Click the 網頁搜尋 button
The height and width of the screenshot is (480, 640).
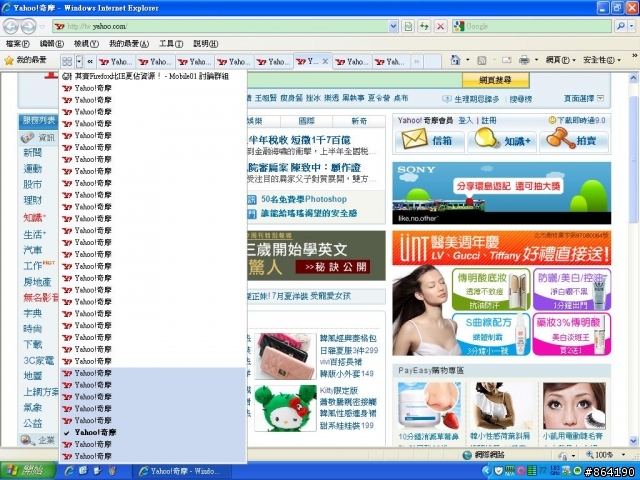(x=495, y=80)
